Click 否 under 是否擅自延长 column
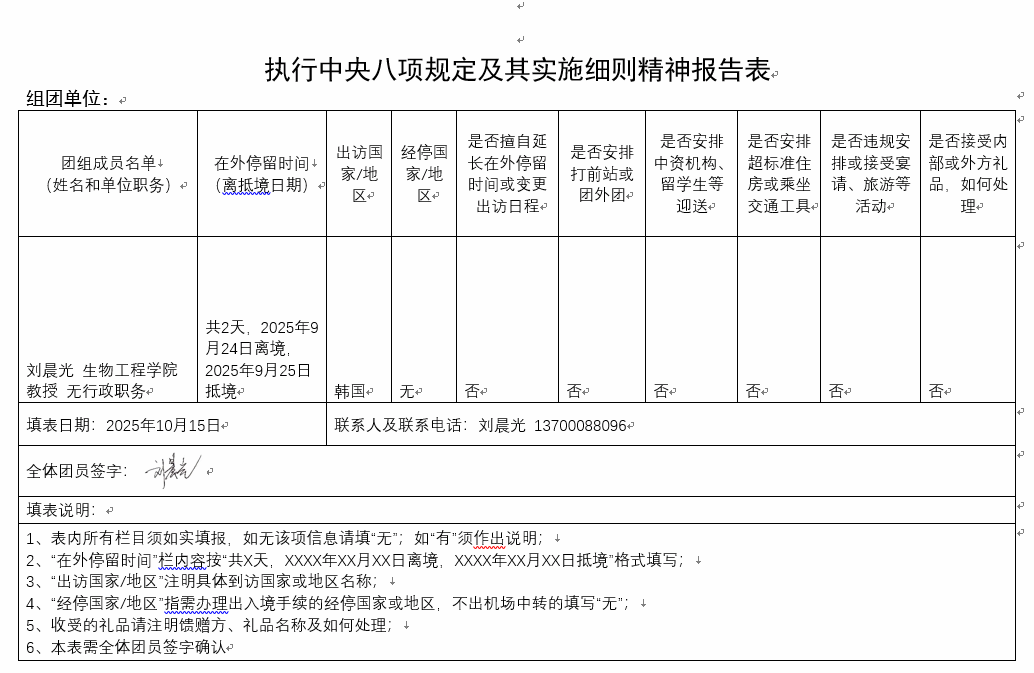 coord(472,391)
